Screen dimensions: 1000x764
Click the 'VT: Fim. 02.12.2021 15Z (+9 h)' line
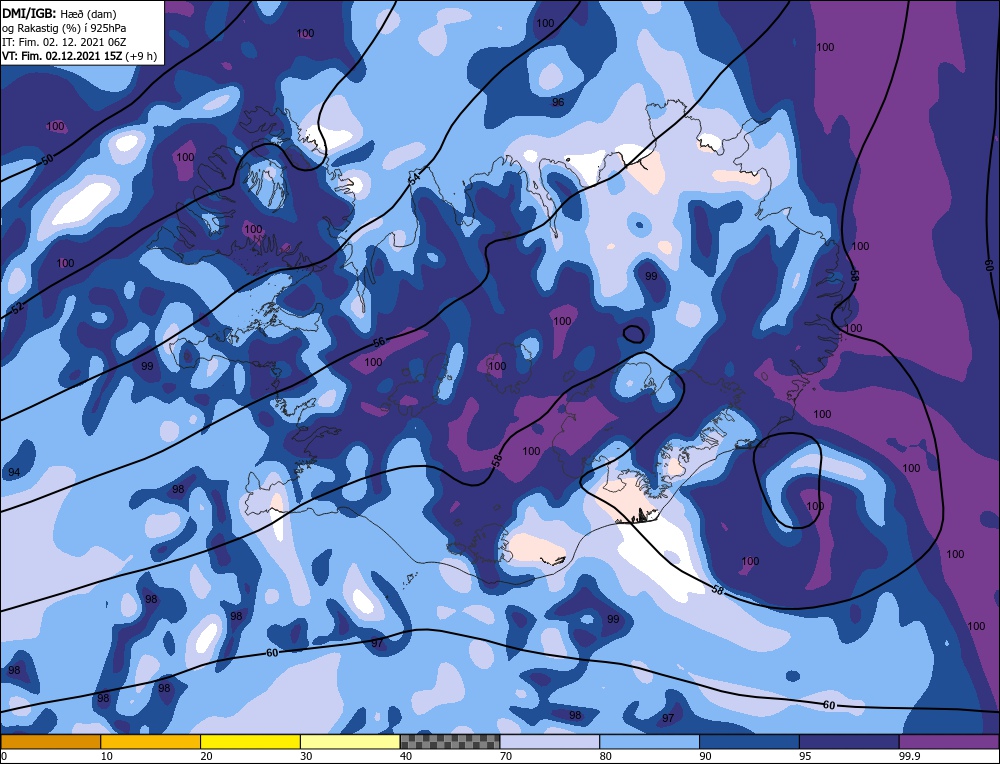pos(79,56)
